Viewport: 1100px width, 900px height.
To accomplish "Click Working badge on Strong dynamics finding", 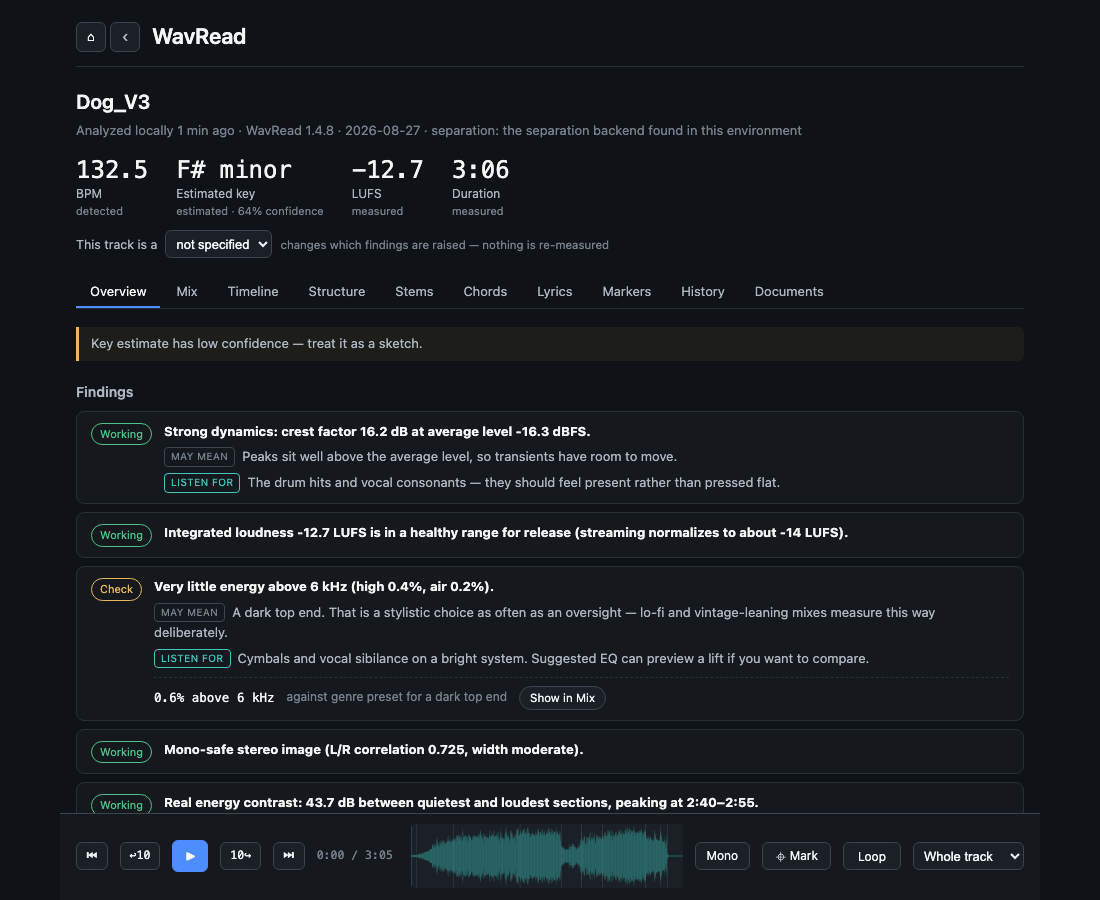I will click(x=121, y=434).
